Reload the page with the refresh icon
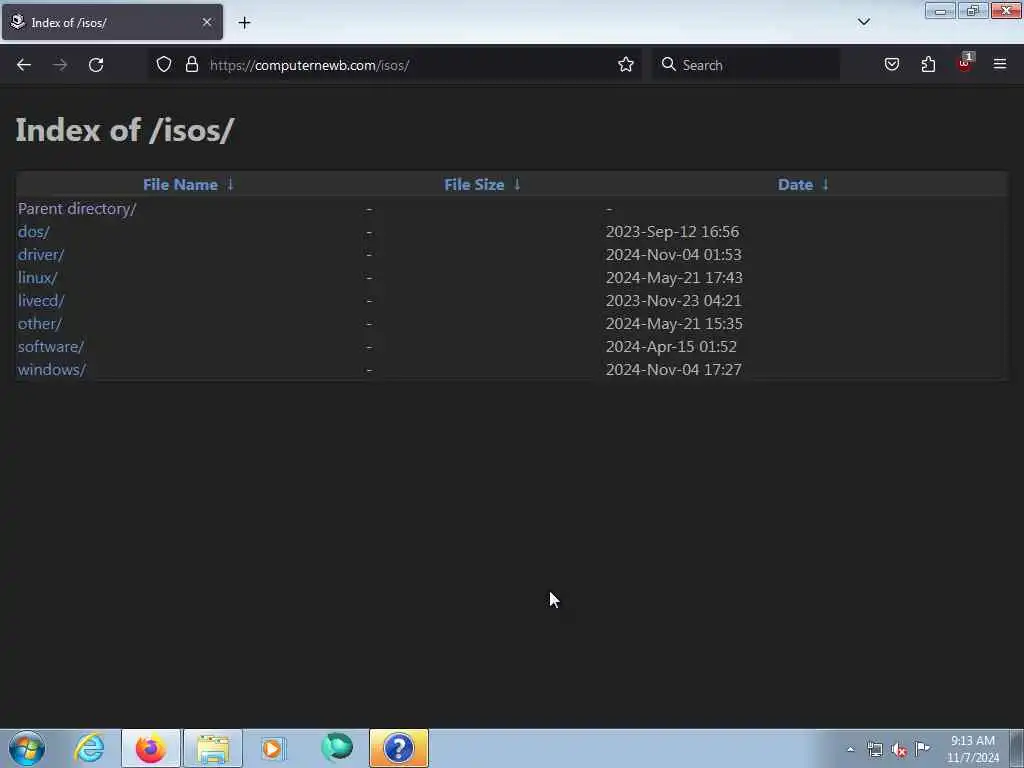Viewport: 1024px width, 768px height. 96,65
